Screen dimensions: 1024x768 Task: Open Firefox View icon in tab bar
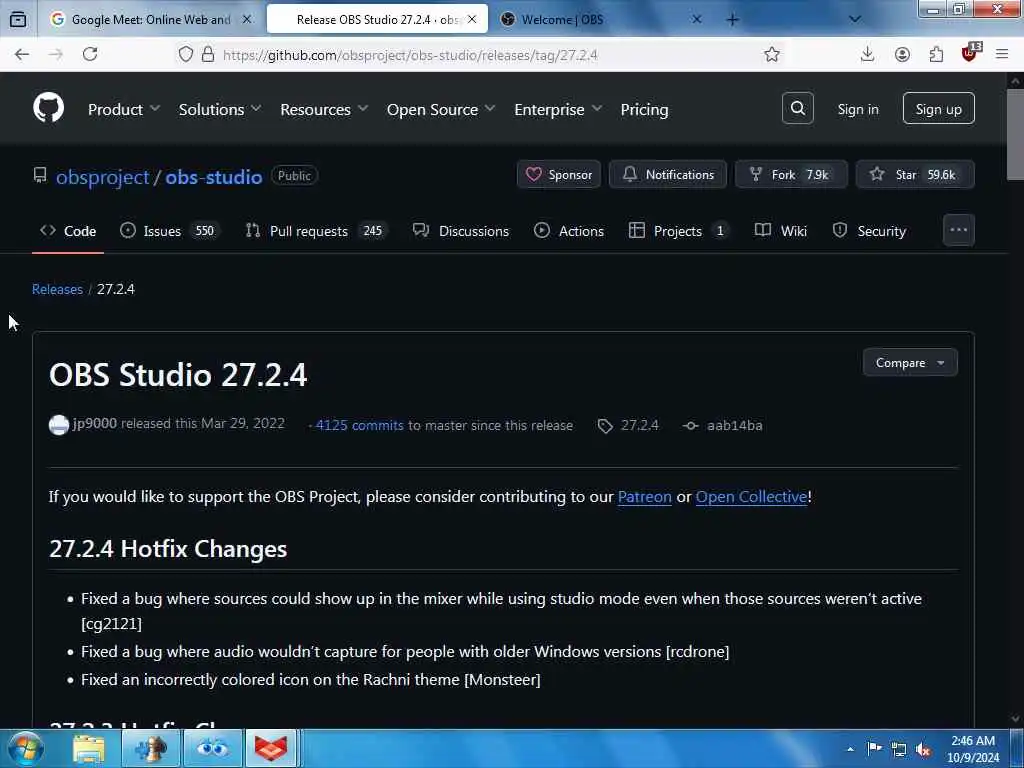pos(18,20)
